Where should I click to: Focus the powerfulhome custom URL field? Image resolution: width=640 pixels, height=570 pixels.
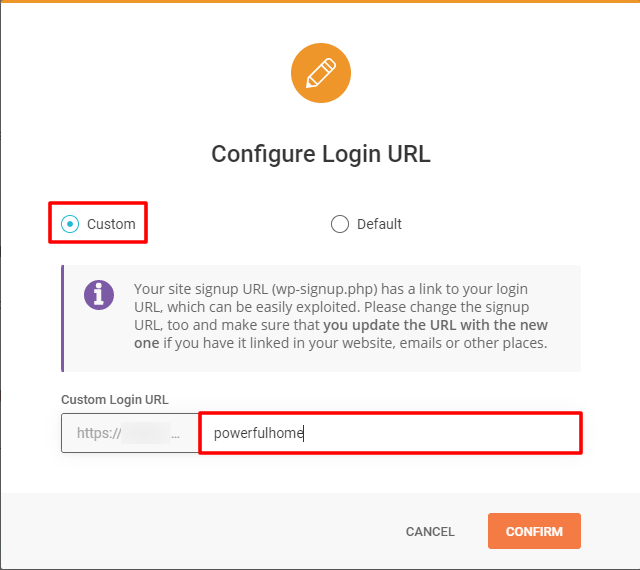click(390, 433)
